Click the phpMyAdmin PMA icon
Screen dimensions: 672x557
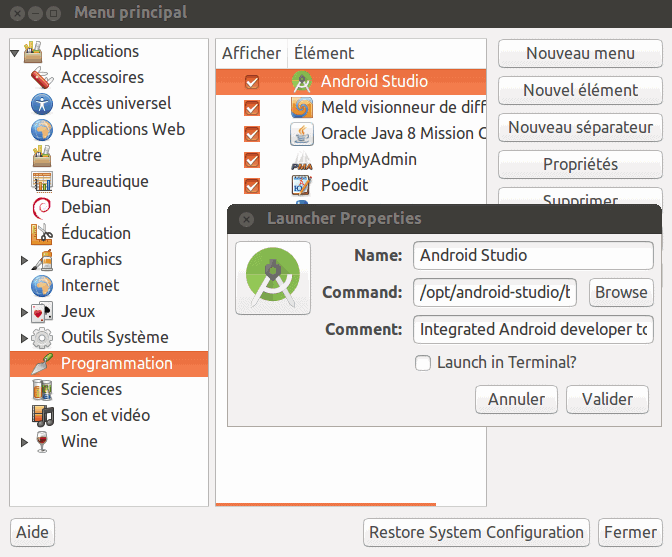click(302, 160)
